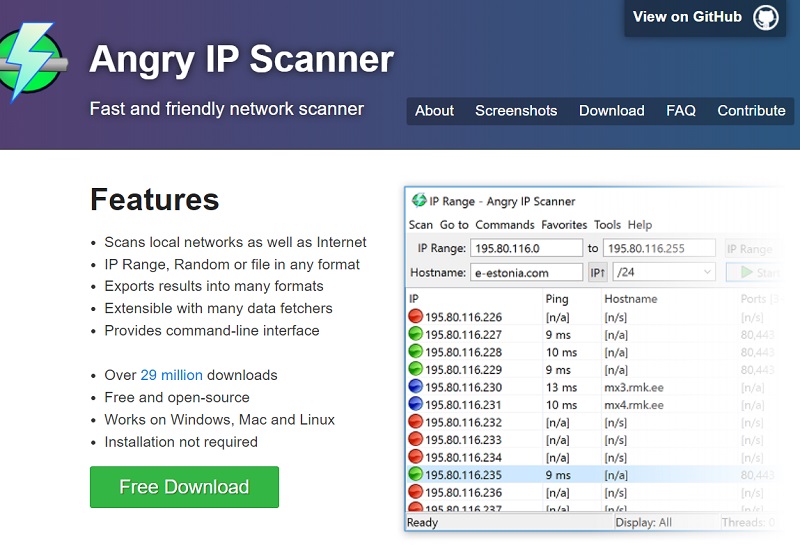Click the View on GitHub text

[687, 17]
